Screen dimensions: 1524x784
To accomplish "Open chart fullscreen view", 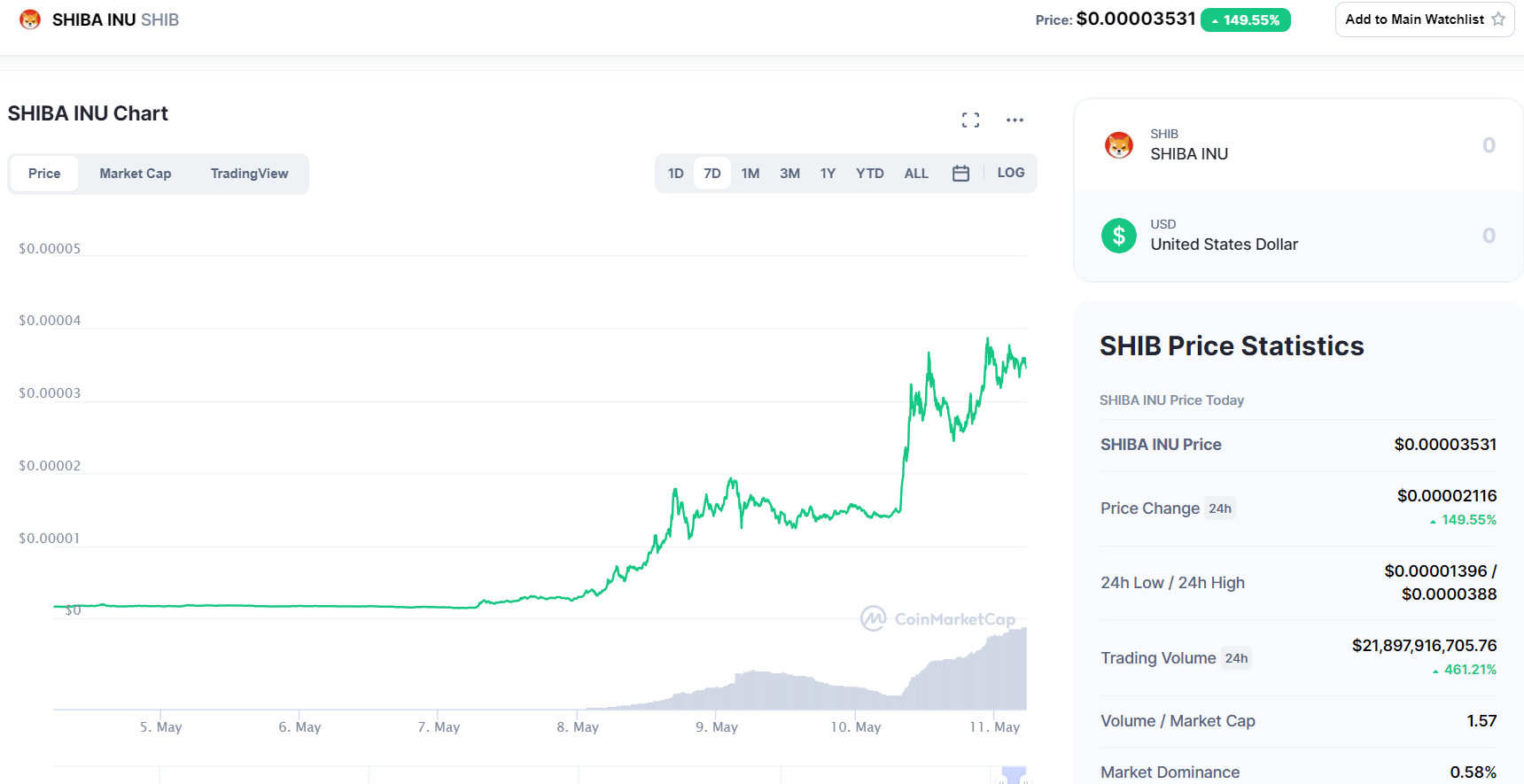I will click(x=970, y=119).
